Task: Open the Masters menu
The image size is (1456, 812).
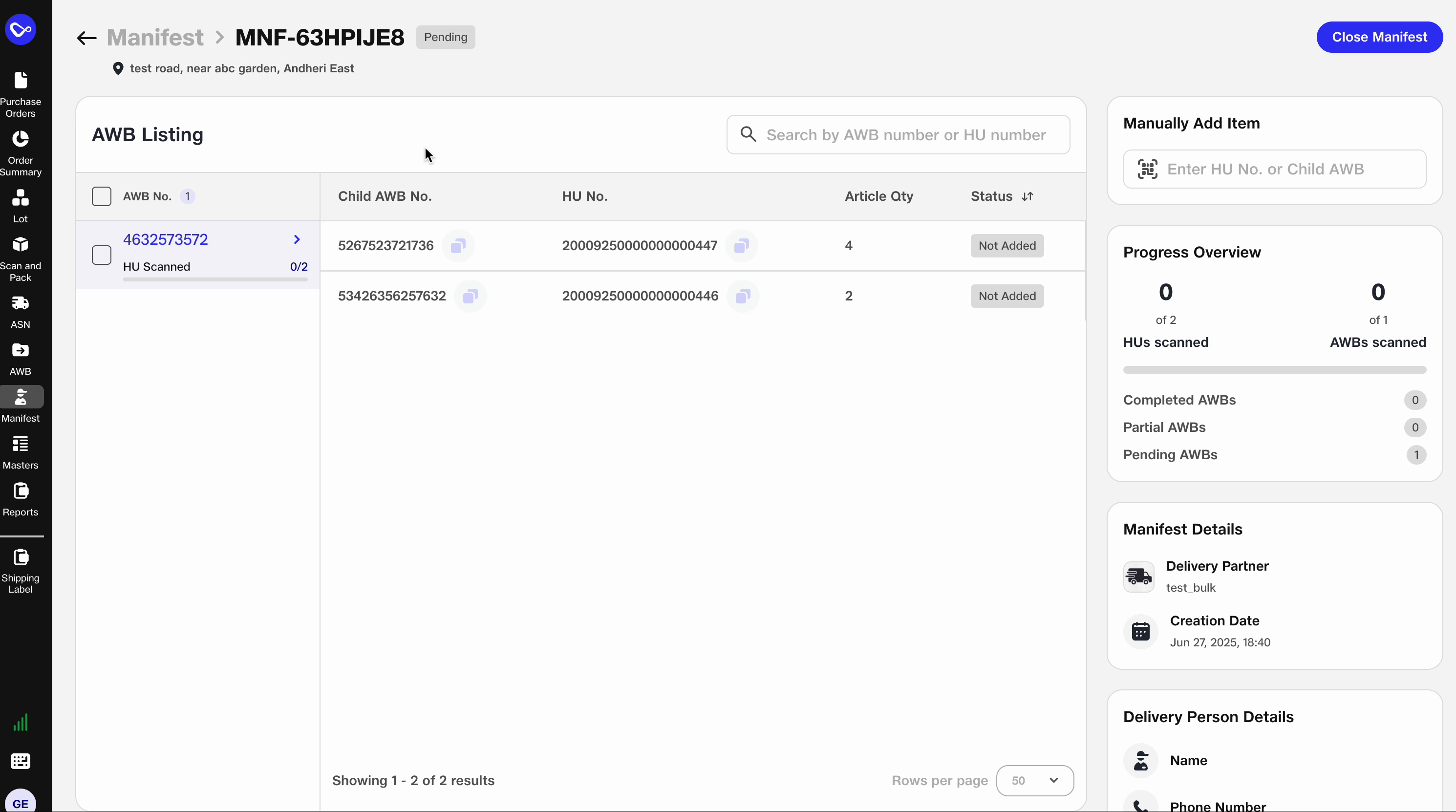Action: 21,451
